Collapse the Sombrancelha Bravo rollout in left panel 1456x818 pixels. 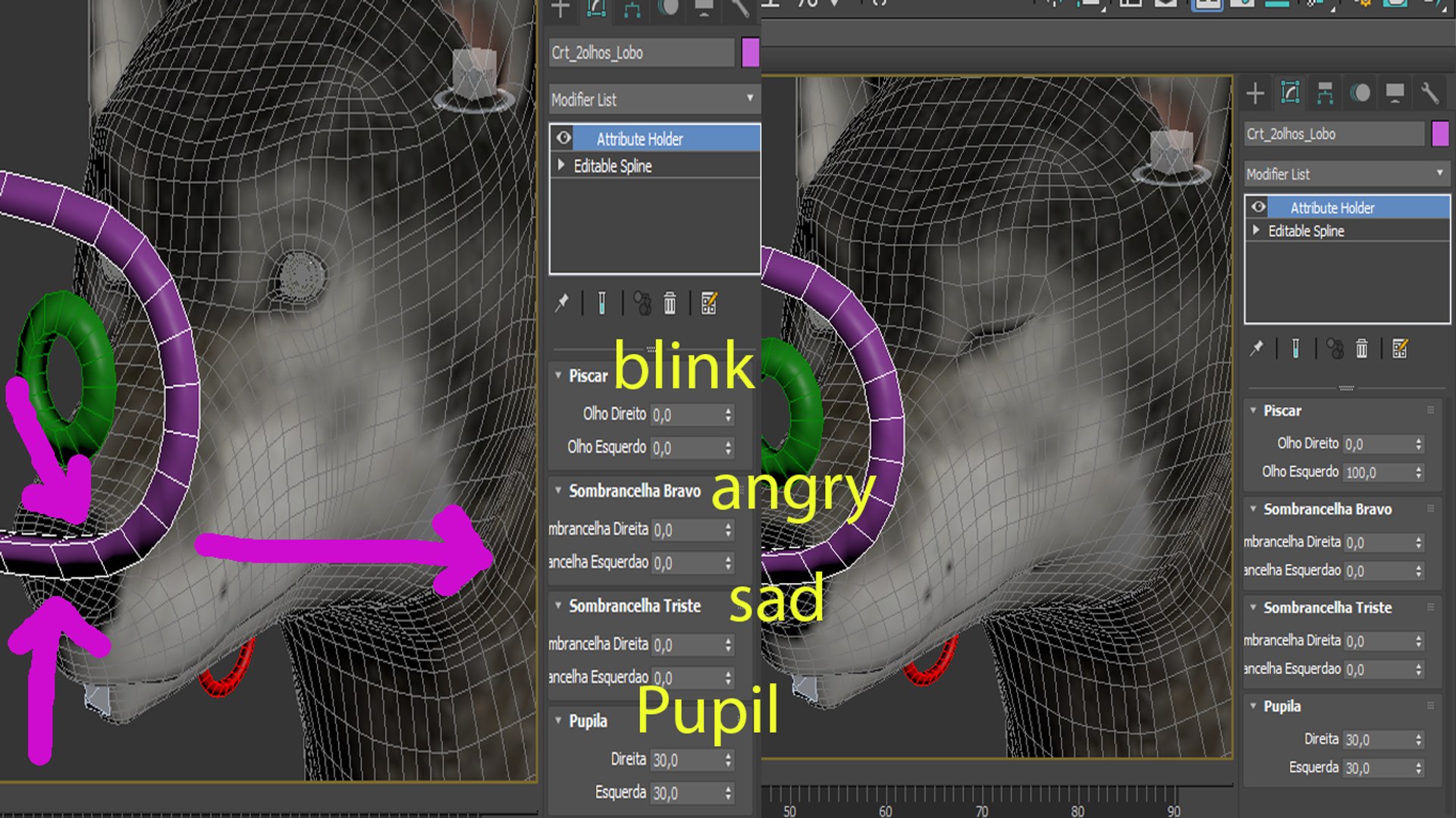558,490
